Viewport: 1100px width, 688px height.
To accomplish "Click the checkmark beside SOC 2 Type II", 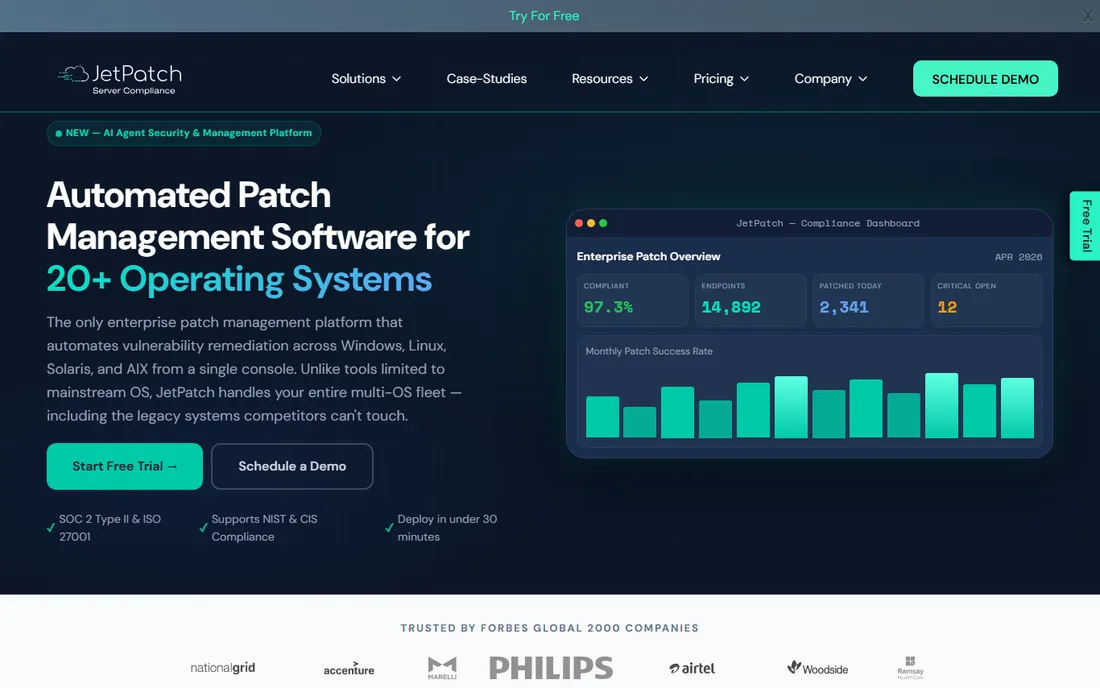I will (x=51, y=527).
